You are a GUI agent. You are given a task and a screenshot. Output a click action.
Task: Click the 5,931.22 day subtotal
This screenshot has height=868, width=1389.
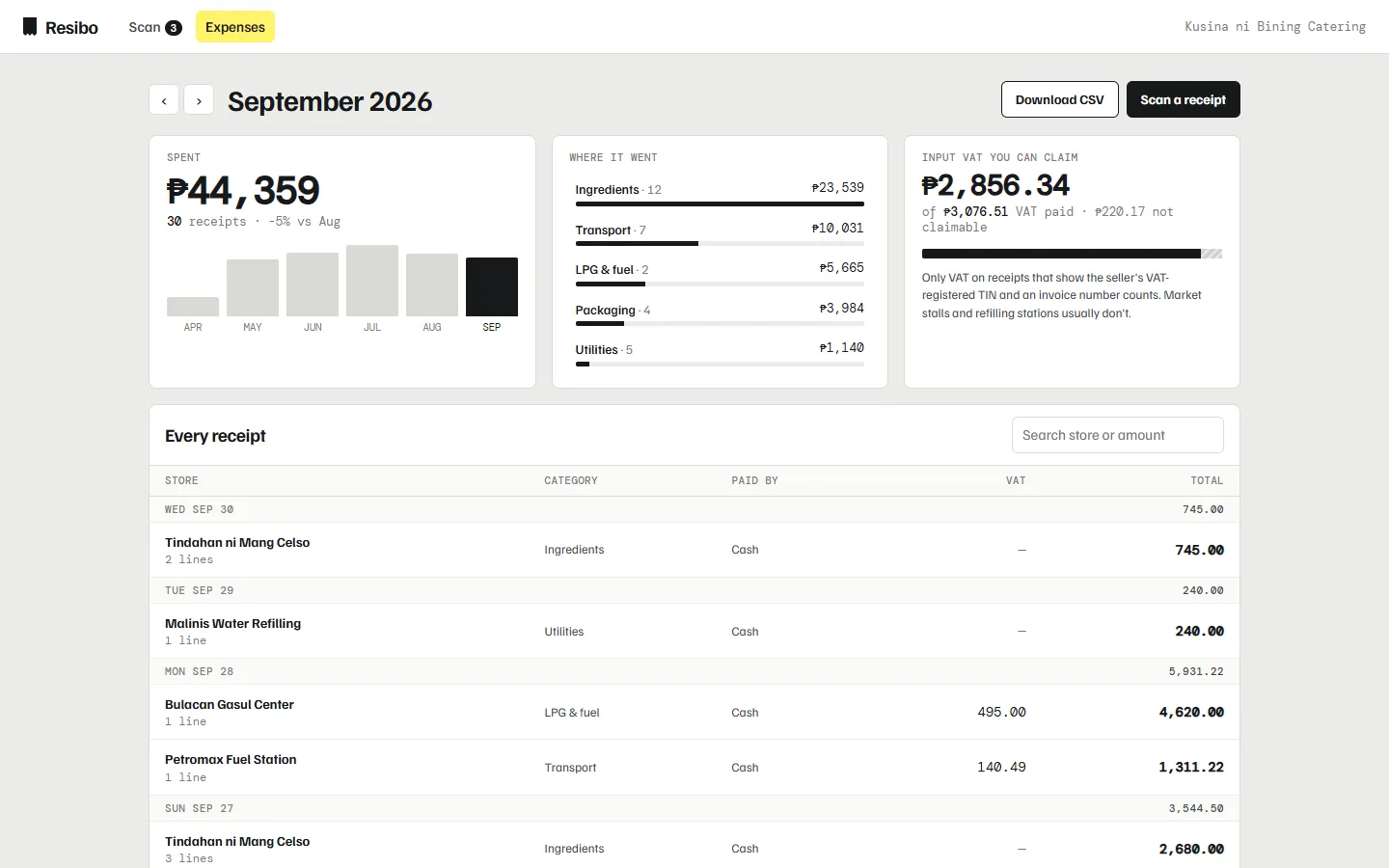1196,671
